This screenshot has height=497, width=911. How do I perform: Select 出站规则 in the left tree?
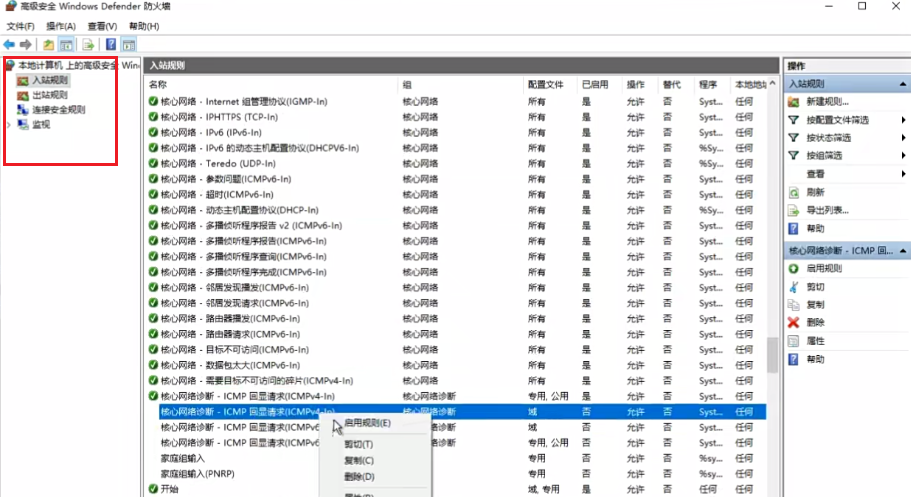pos(50,95)
